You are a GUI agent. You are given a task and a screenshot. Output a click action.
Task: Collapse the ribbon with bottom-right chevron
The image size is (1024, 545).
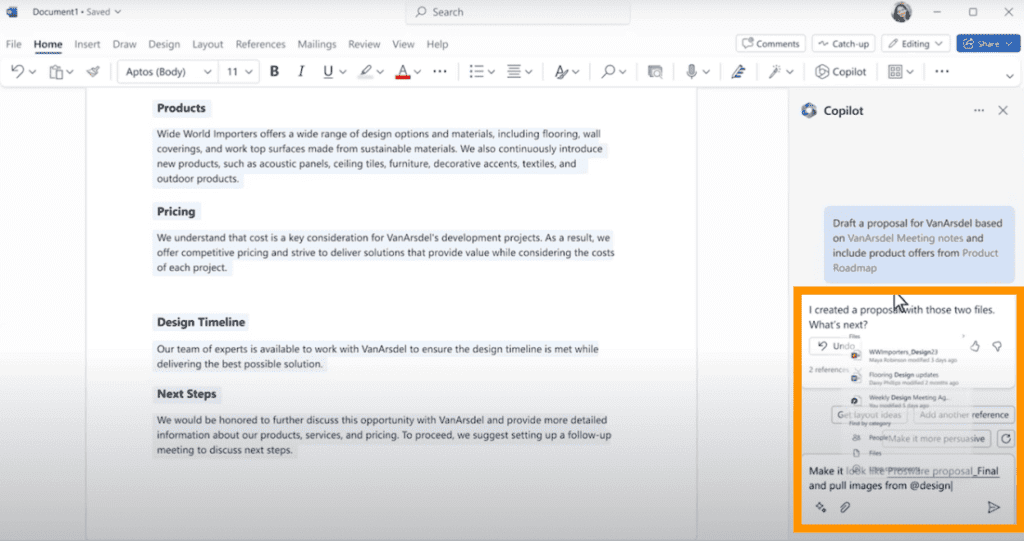tap(1010, 76)
